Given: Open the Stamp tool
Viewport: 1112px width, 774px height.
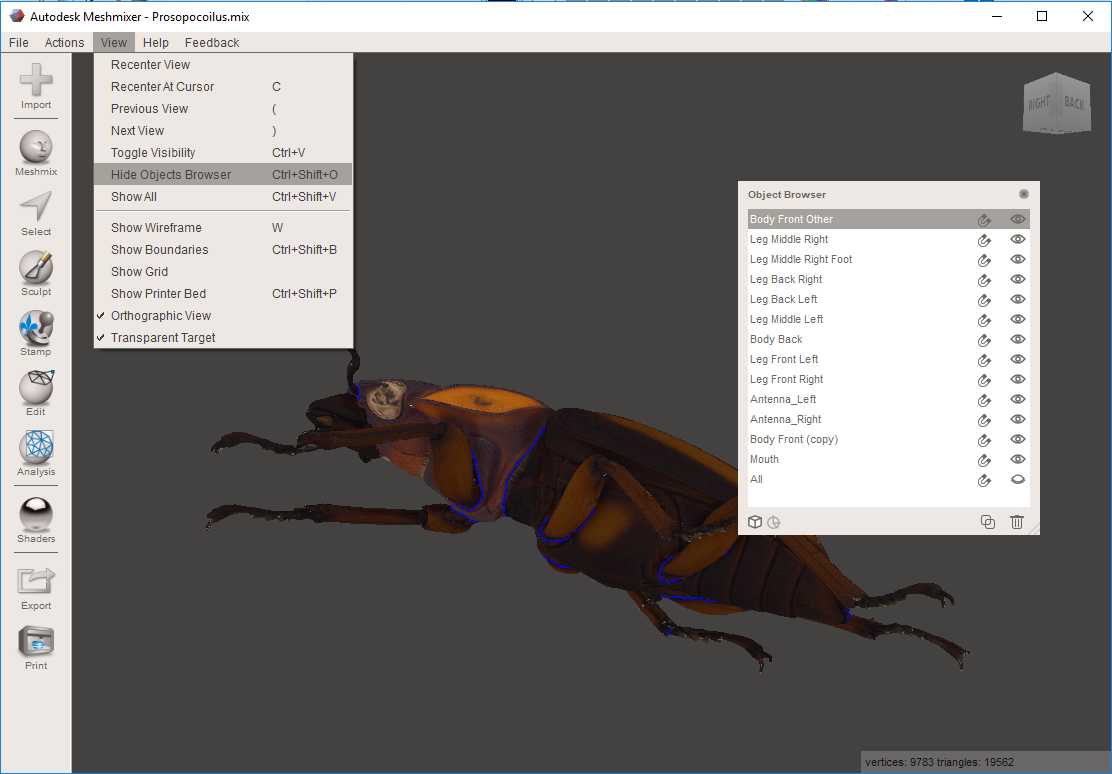Looking at the screenshot, I should (36, 332).
